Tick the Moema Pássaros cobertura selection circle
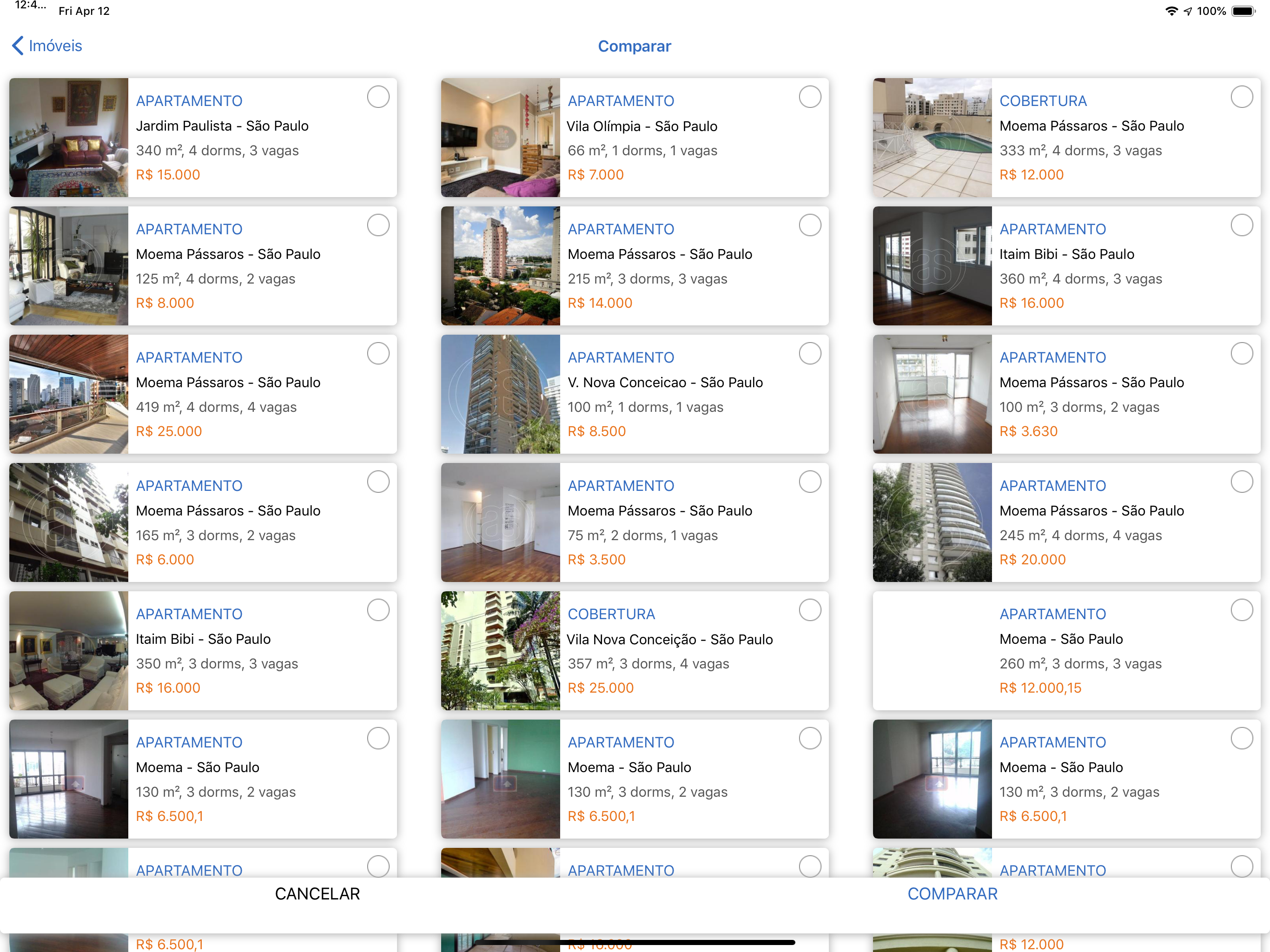The height and width of the screenshot is (952, 1270). pos(1242,97)
